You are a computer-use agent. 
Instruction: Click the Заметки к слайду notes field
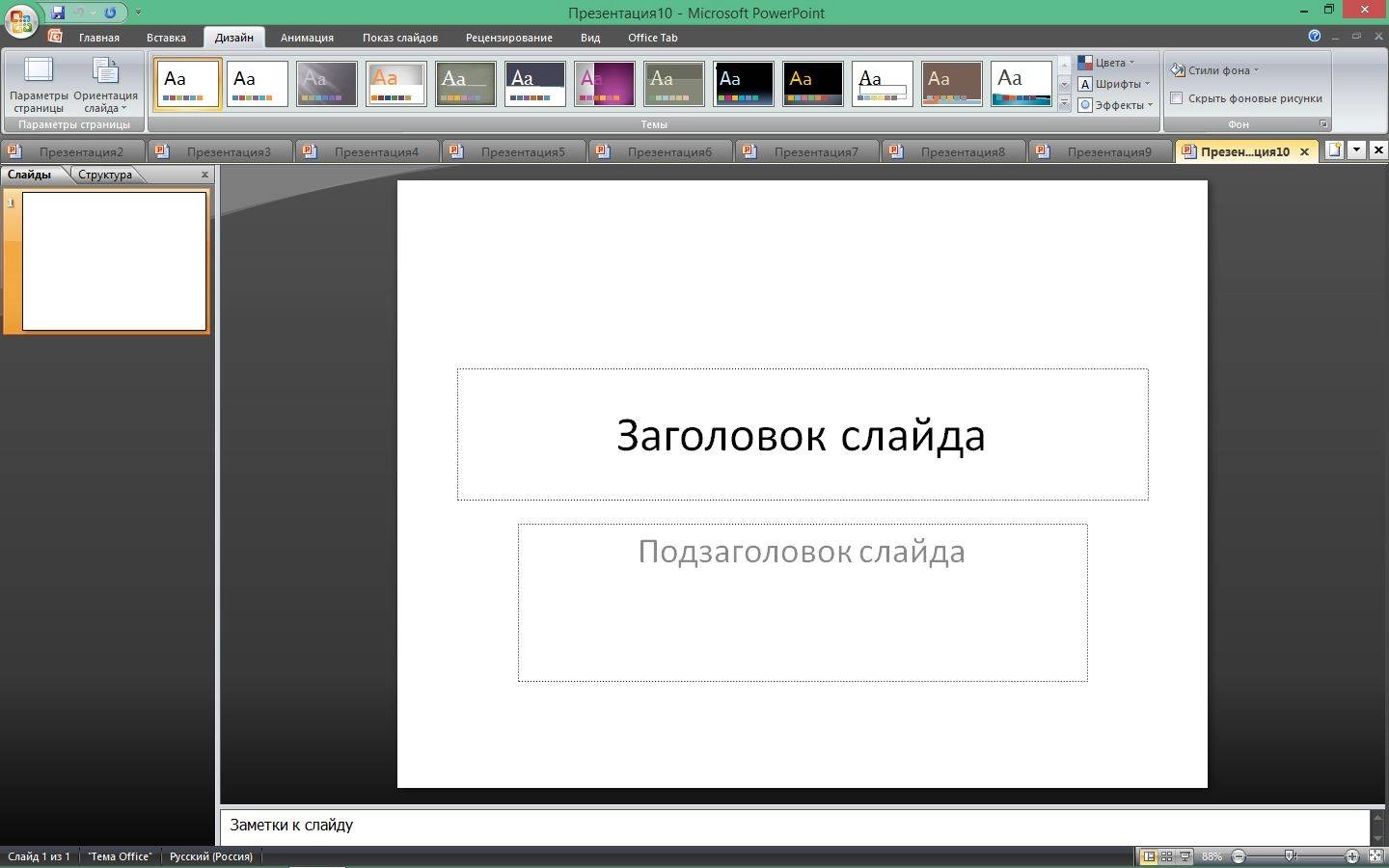click(x=795, y=827)
